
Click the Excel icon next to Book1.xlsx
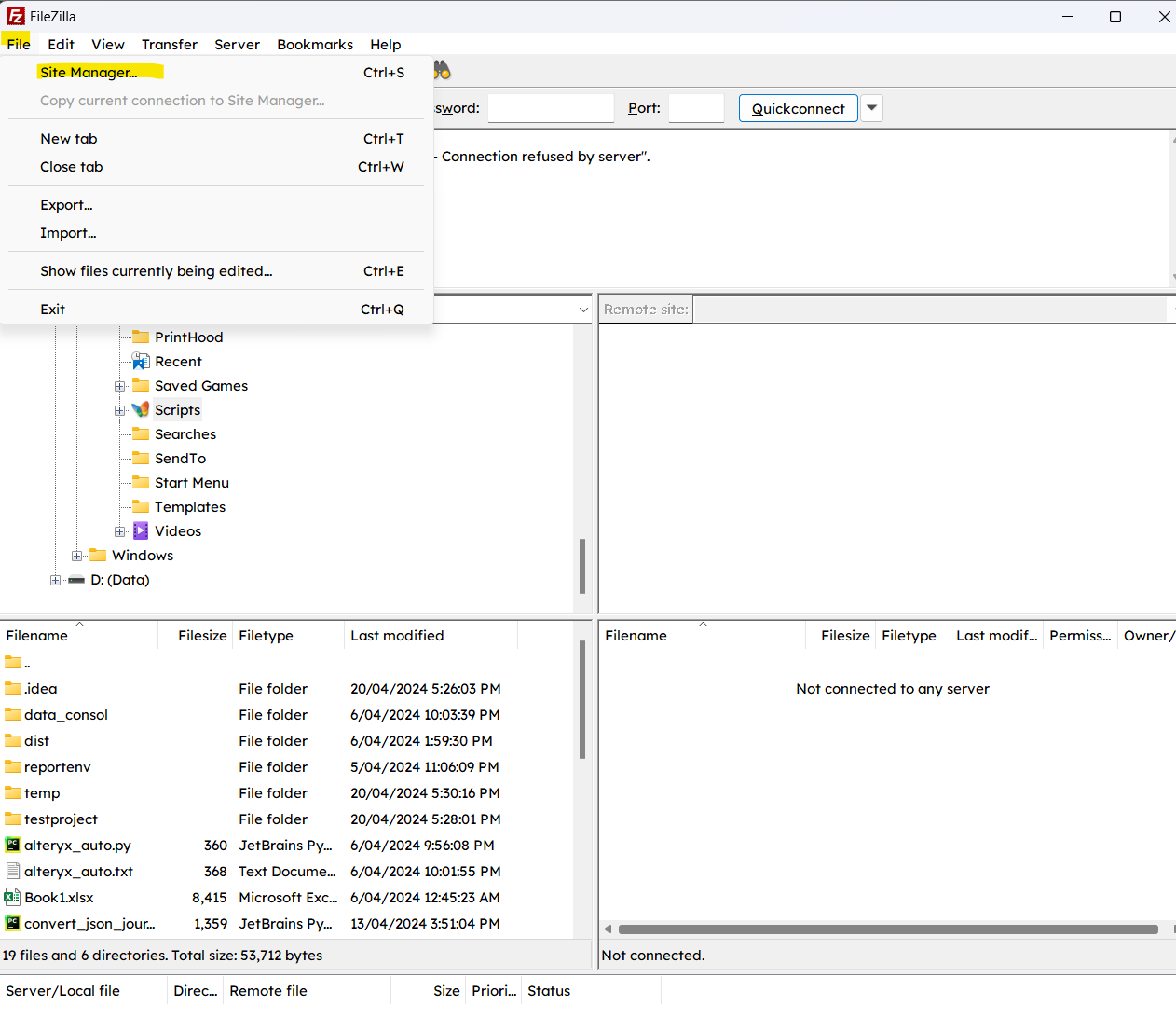[12, 898]
